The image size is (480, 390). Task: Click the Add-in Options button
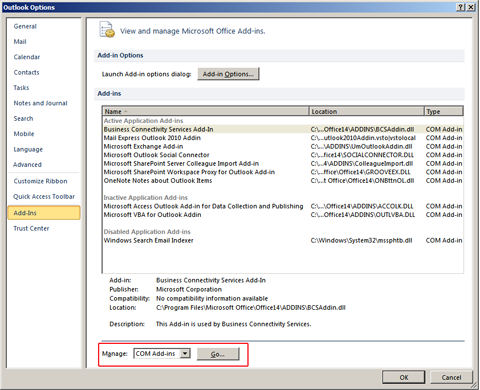coord(228,74)
